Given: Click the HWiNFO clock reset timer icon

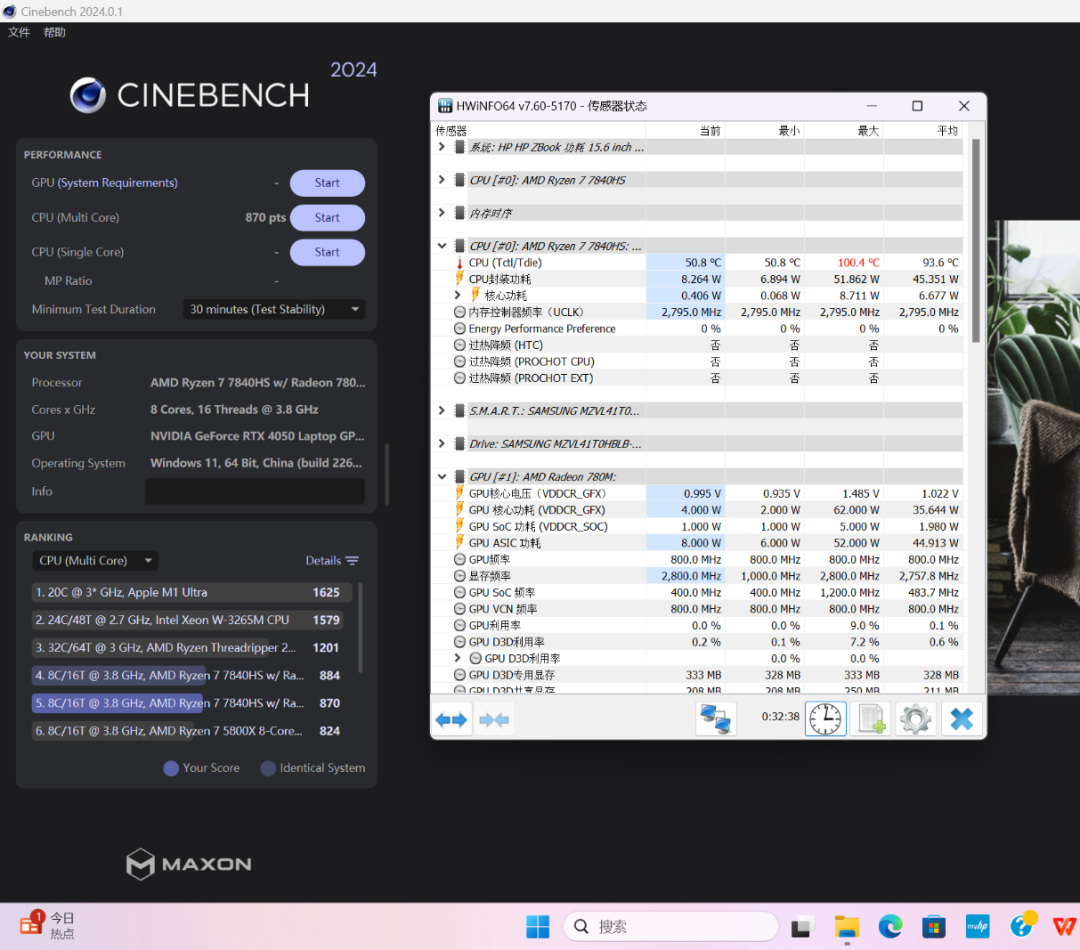Looking at the screenshot, I should (825, 719).
